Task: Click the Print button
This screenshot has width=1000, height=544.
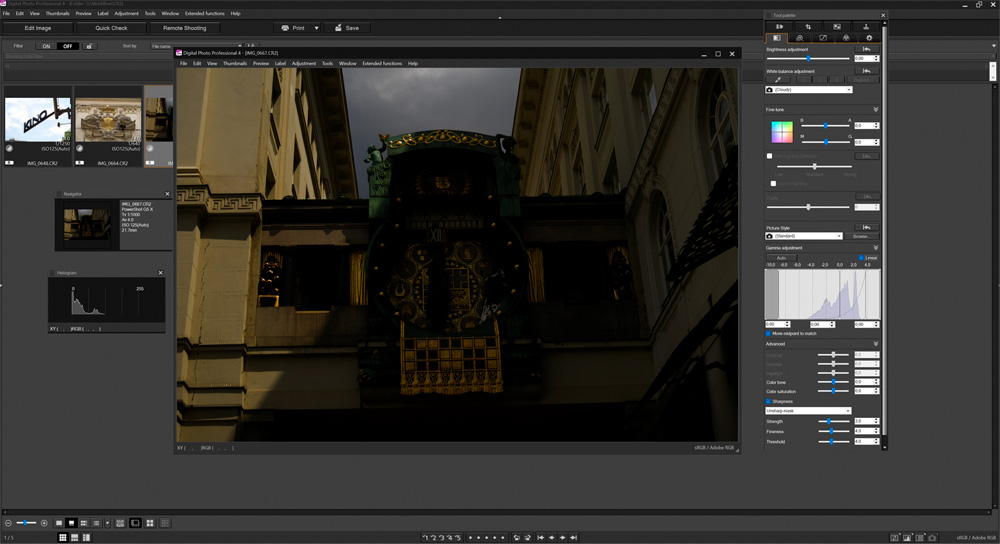Action: [293, 28]
